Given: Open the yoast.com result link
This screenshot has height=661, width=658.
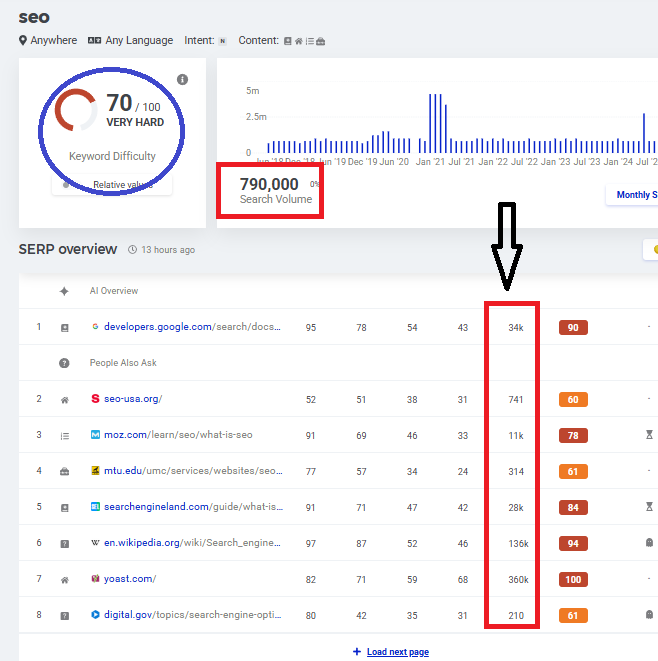Looking at the screenshot, I should point(129,579).
